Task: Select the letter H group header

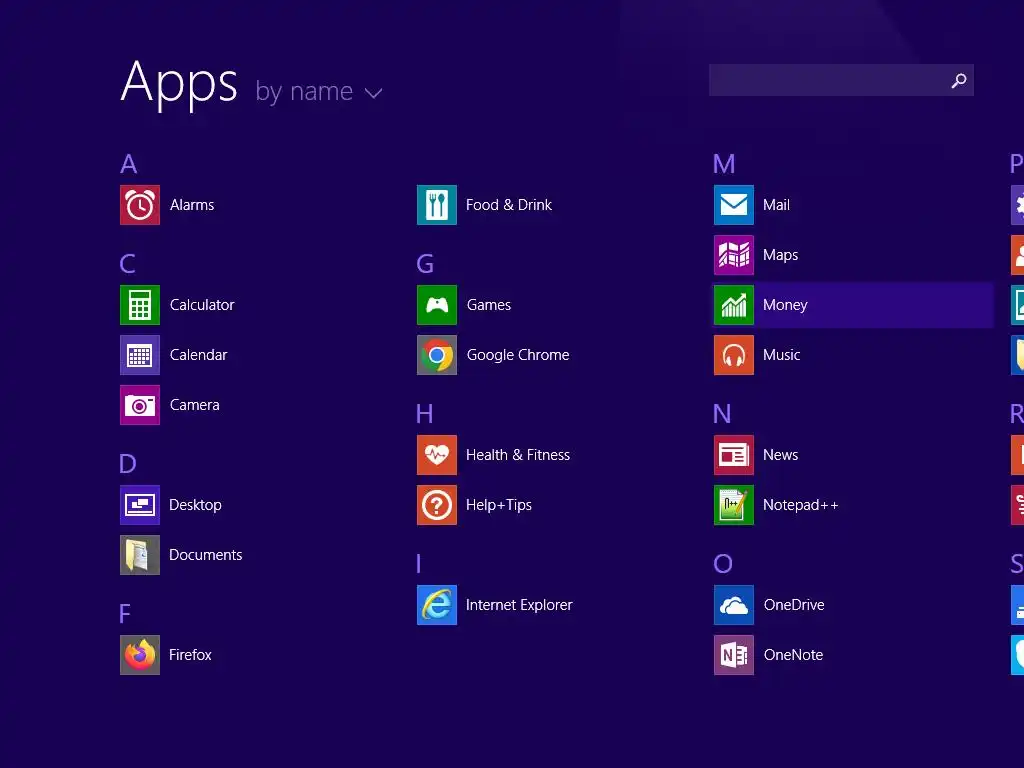Action: click(x=425, y=414)
